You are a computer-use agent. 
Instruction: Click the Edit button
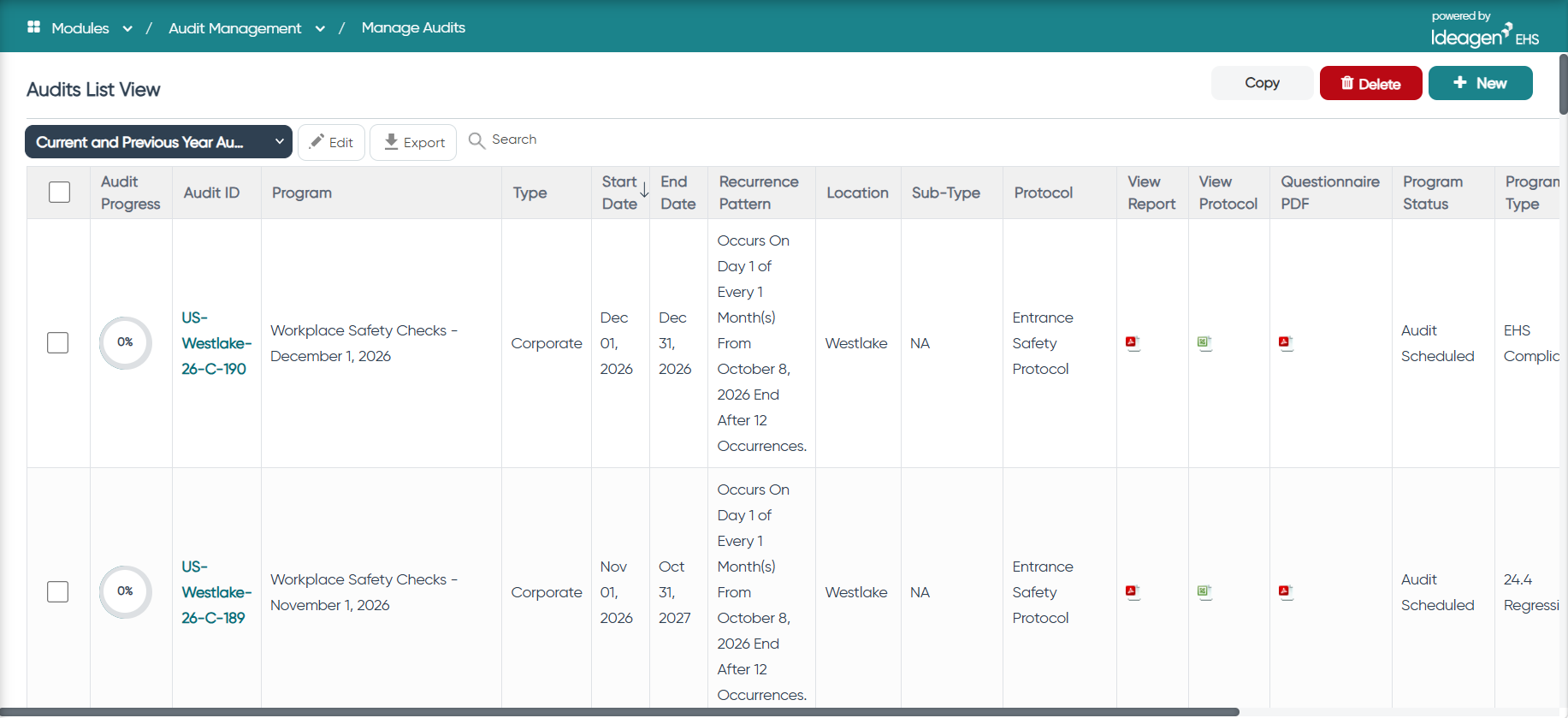coord(331,142)
